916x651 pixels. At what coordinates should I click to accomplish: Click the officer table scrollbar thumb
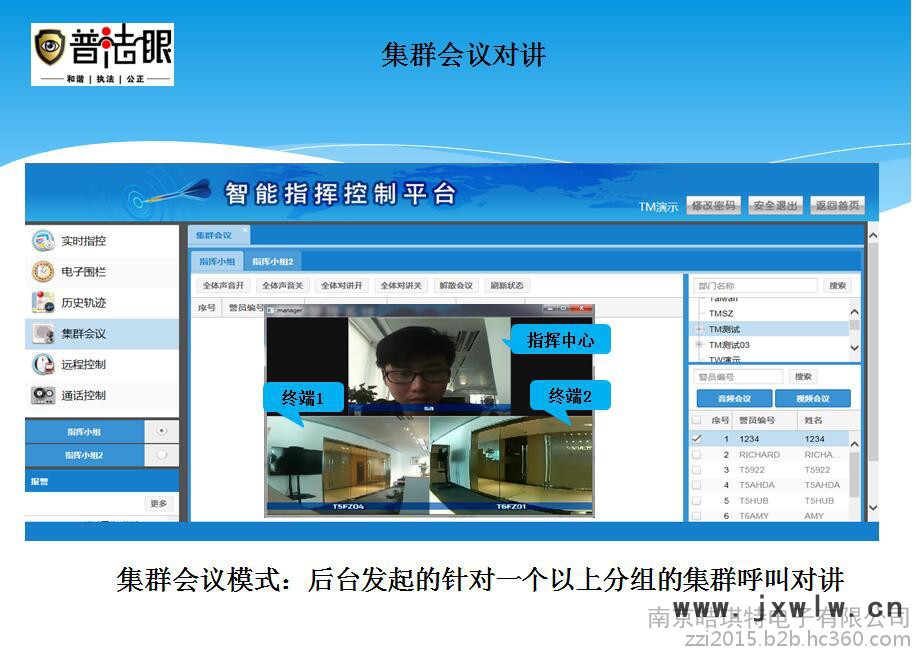(x=854, y=473)
